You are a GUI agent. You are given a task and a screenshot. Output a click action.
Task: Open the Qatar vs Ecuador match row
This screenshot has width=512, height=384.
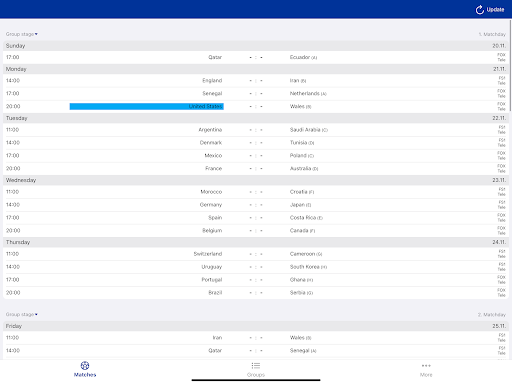[x=256, y=57]
